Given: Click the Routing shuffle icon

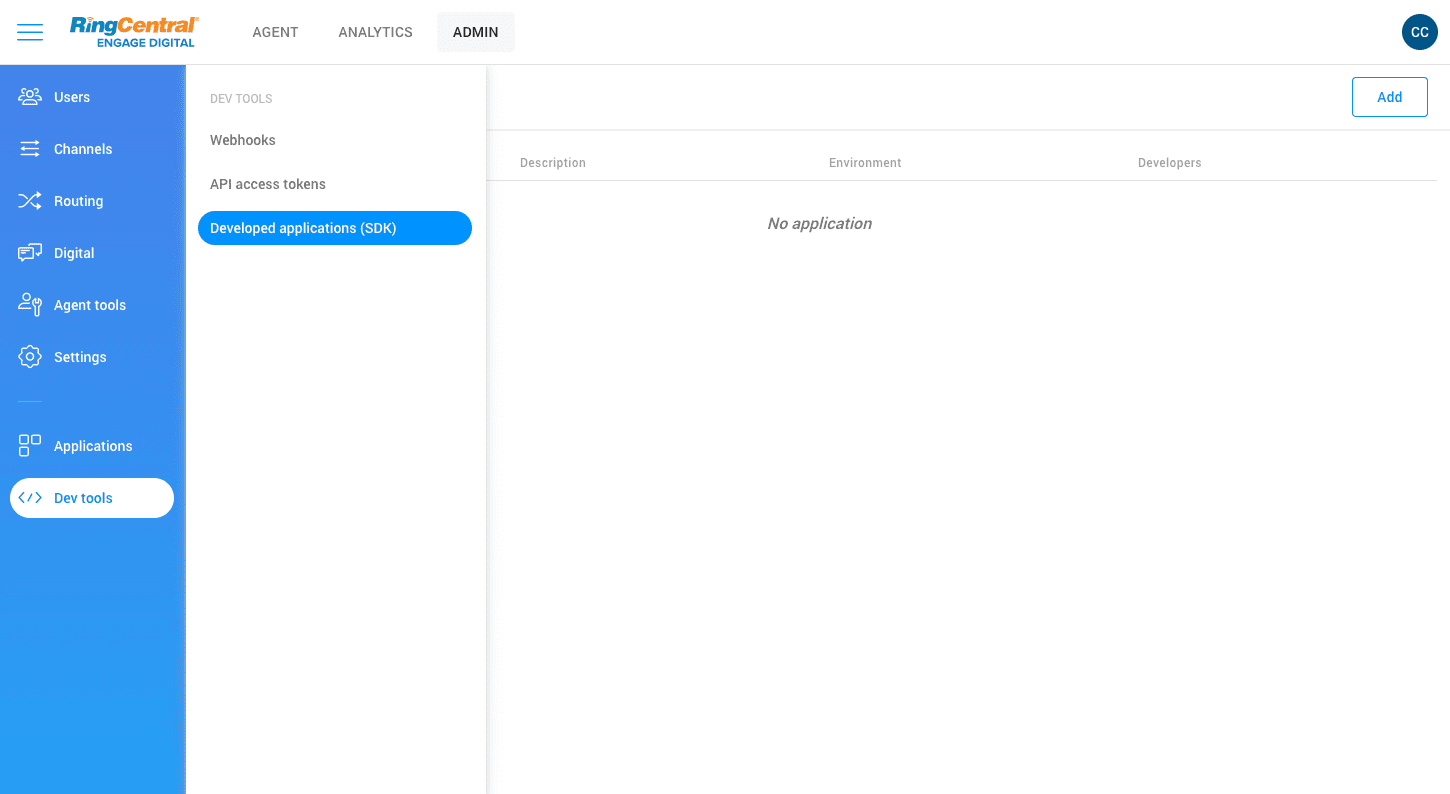Looking at the screenshot, I should coord(30,201).
